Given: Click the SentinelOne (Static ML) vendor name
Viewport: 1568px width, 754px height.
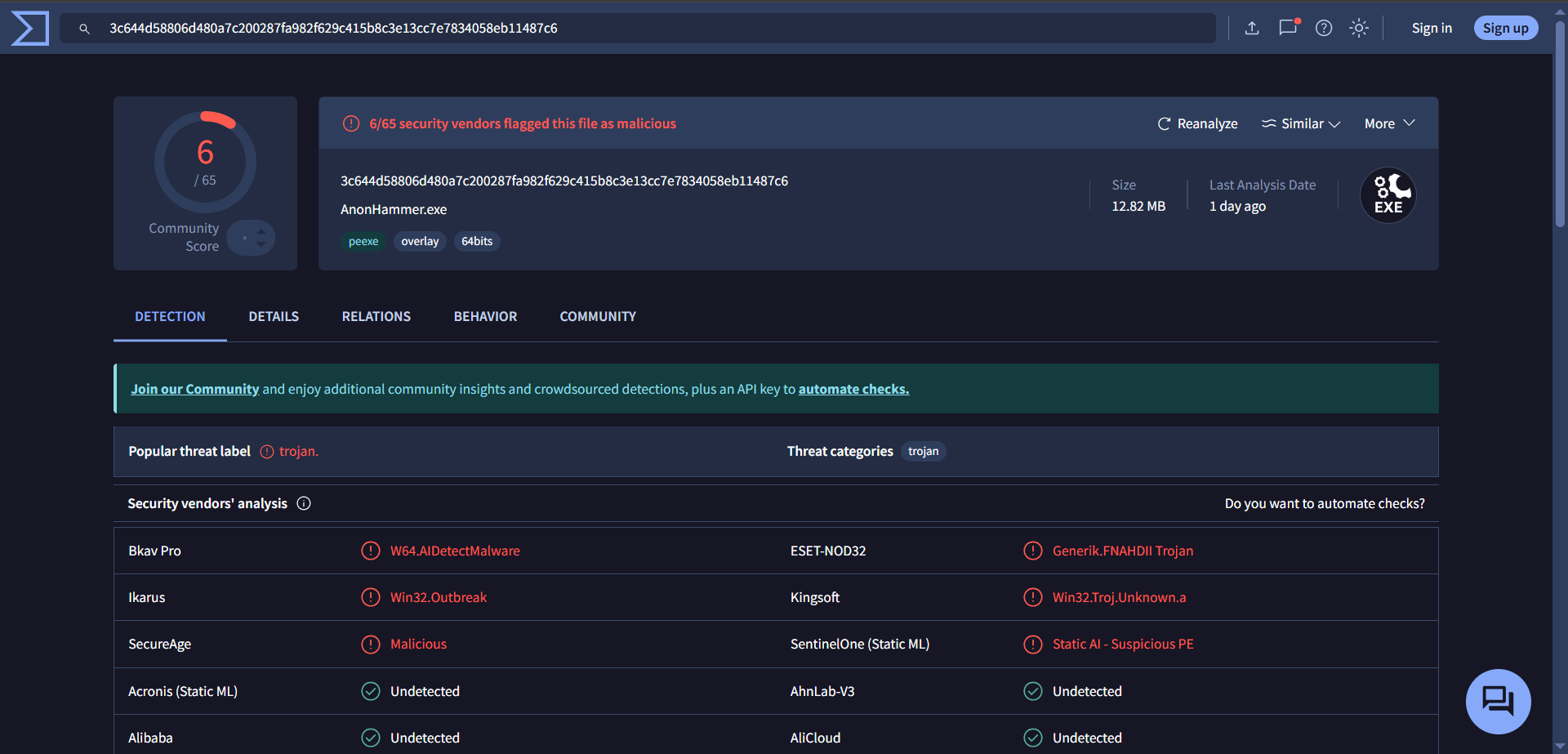Looking at the screenshot, I should (860, 645).
